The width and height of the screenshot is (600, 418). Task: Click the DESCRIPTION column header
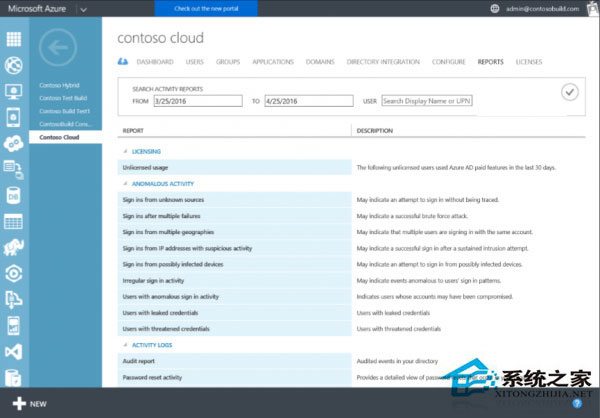pos(375,131)
